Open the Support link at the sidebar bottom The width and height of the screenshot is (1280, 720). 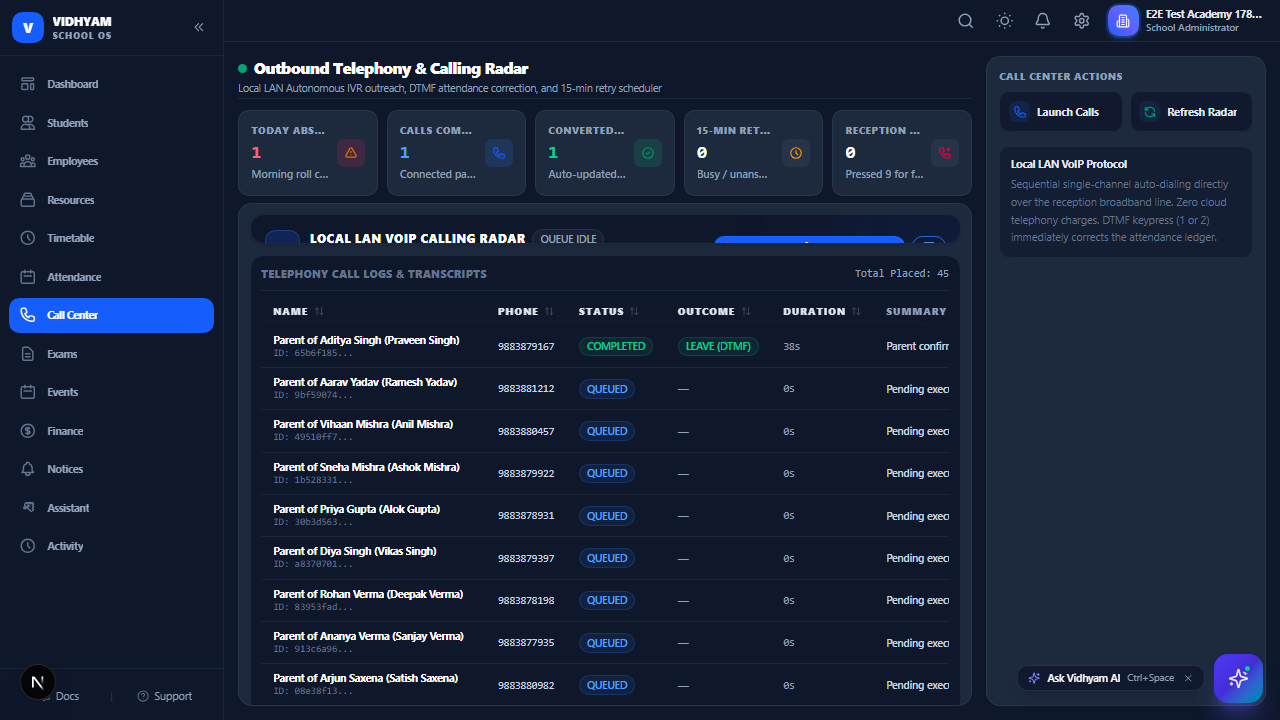(x=165, y=696)
